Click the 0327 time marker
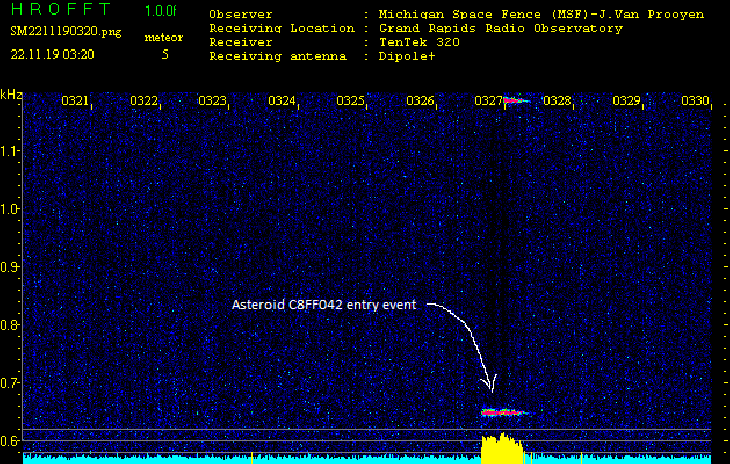The height and width of the screenshot is (464, 730). click(x=488, y=101)
